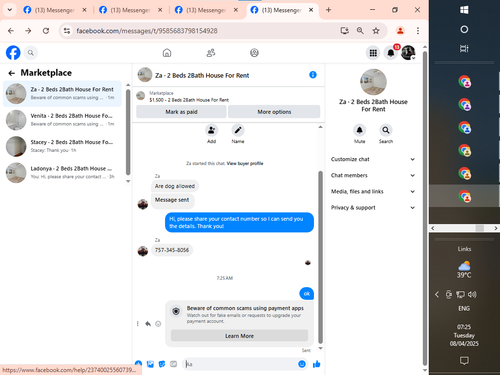Open the more options dots beside the scam notice
The image size is (500, 375).
(138, 324)
